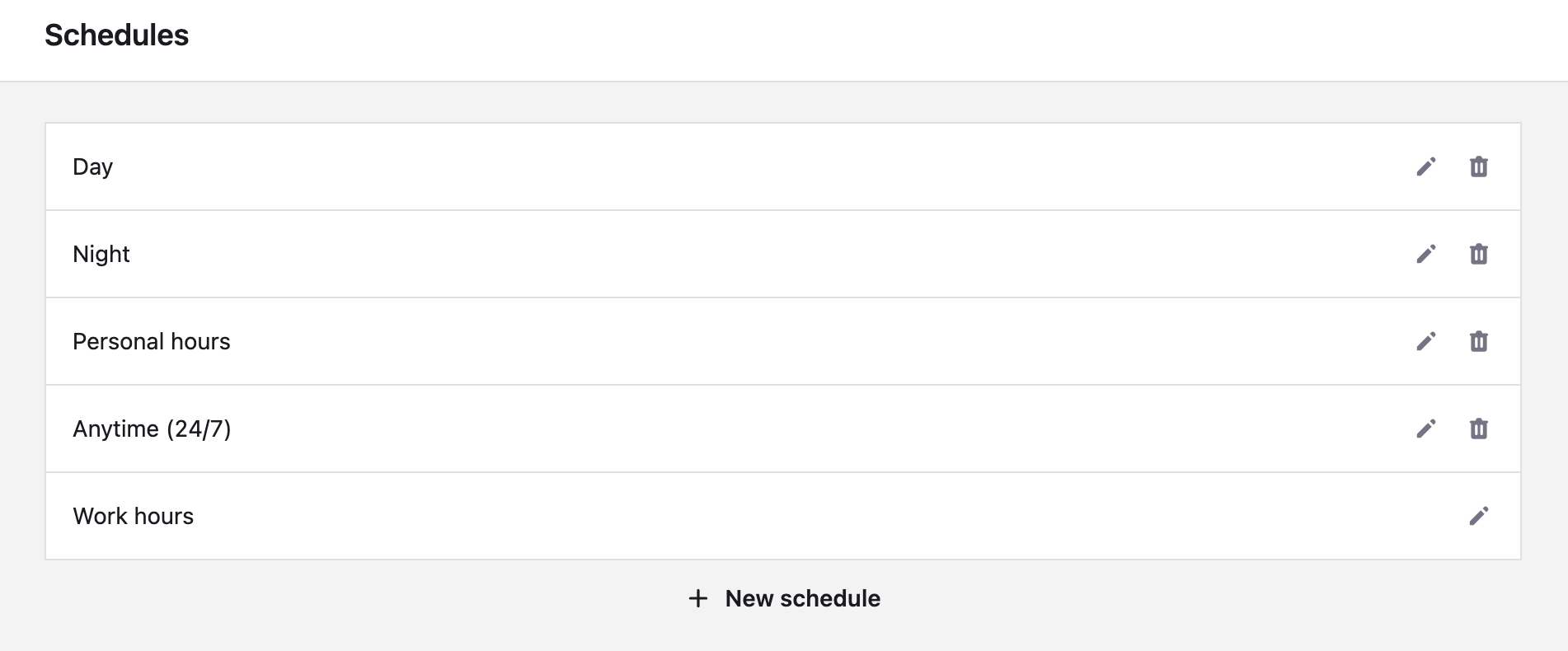
Task: Edit the Day schedule
Action: (x=1426, y=166)
